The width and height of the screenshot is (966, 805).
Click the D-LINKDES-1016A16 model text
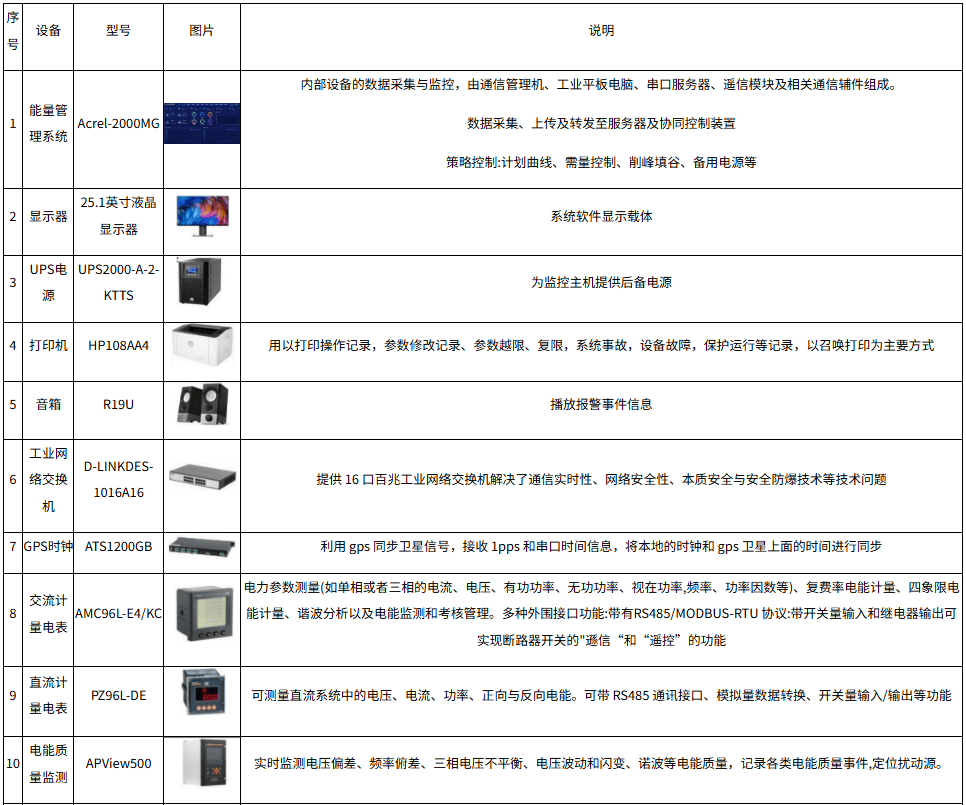pyautogui.click(x=118, y=480)
